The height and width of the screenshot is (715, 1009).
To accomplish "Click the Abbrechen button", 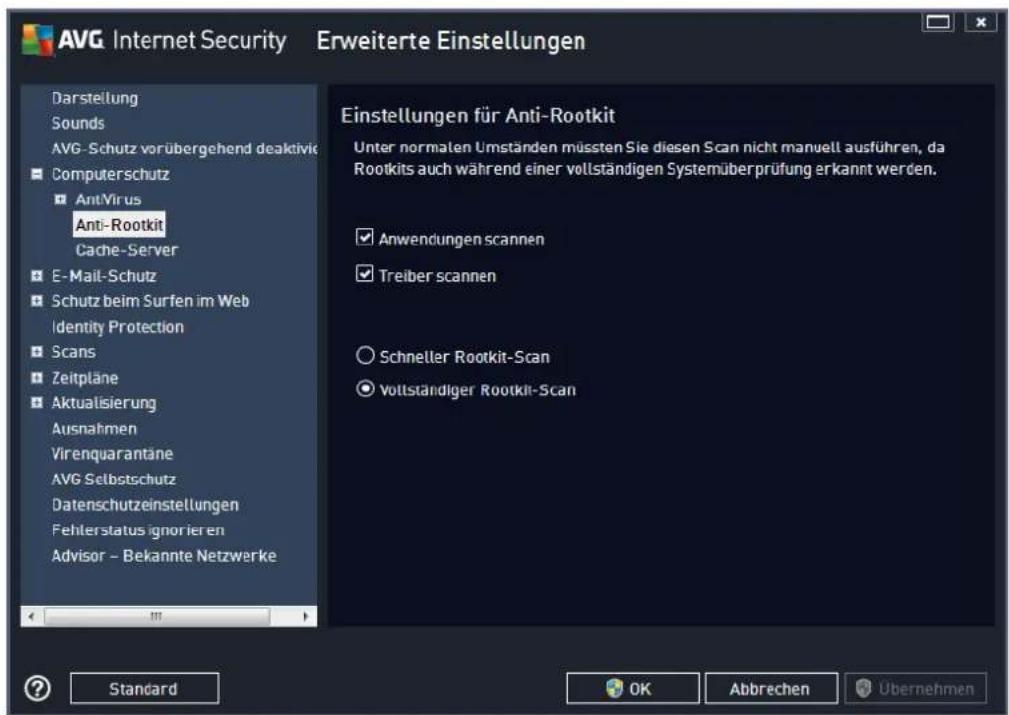I will [771, 689].
